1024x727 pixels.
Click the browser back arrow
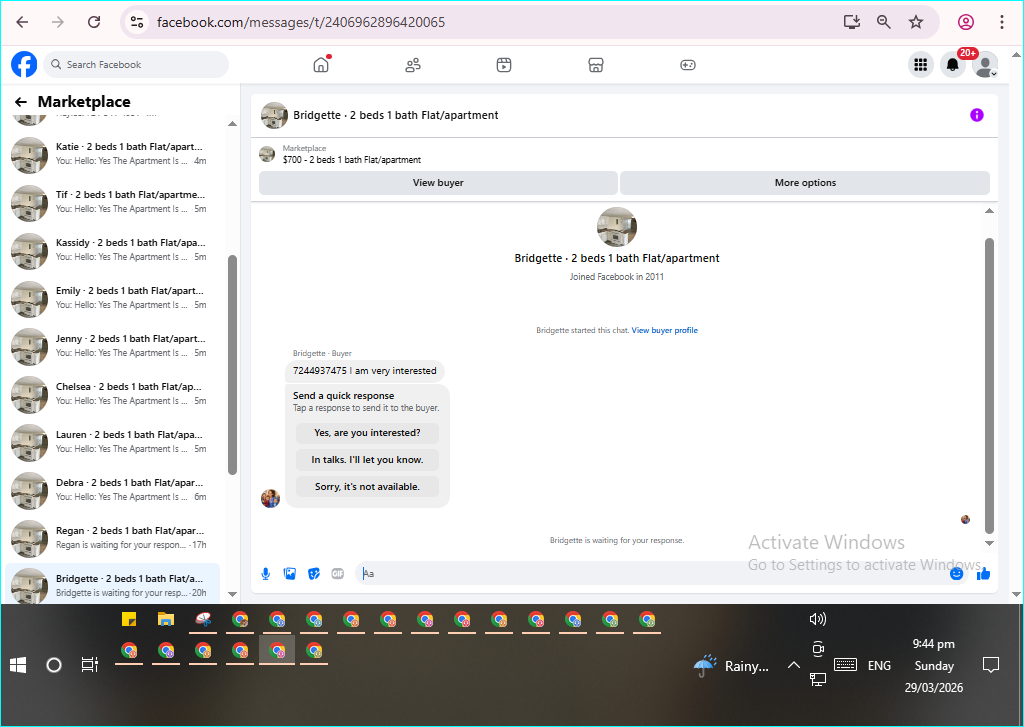pyautogui.click(x=22, y=22)
